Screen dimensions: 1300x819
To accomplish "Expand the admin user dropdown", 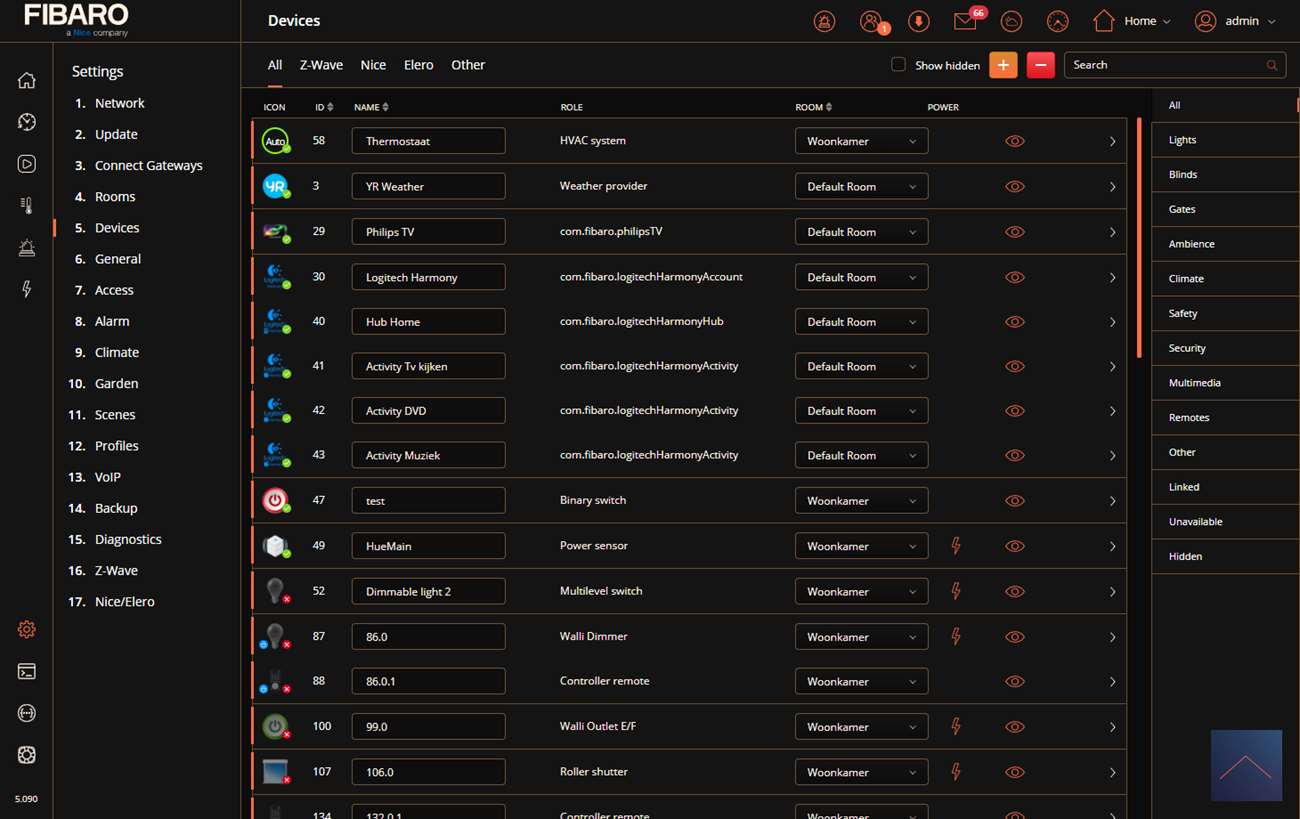I will 1236,21.
